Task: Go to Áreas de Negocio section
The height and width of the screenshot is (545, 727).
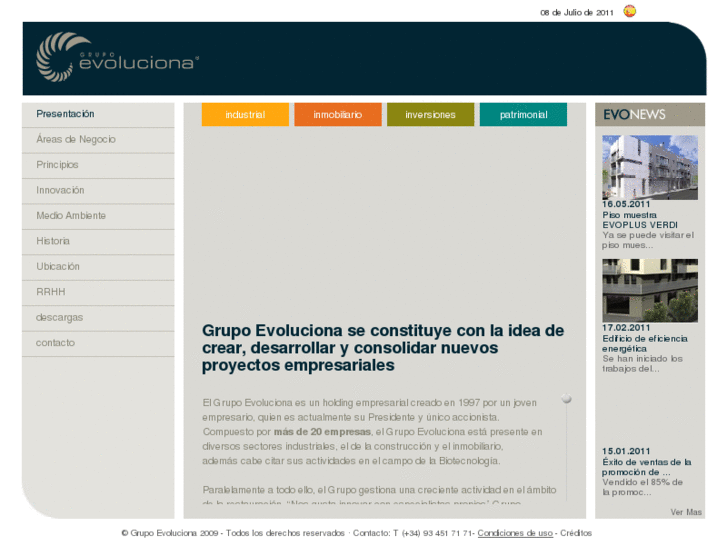Action: point(76,139)
